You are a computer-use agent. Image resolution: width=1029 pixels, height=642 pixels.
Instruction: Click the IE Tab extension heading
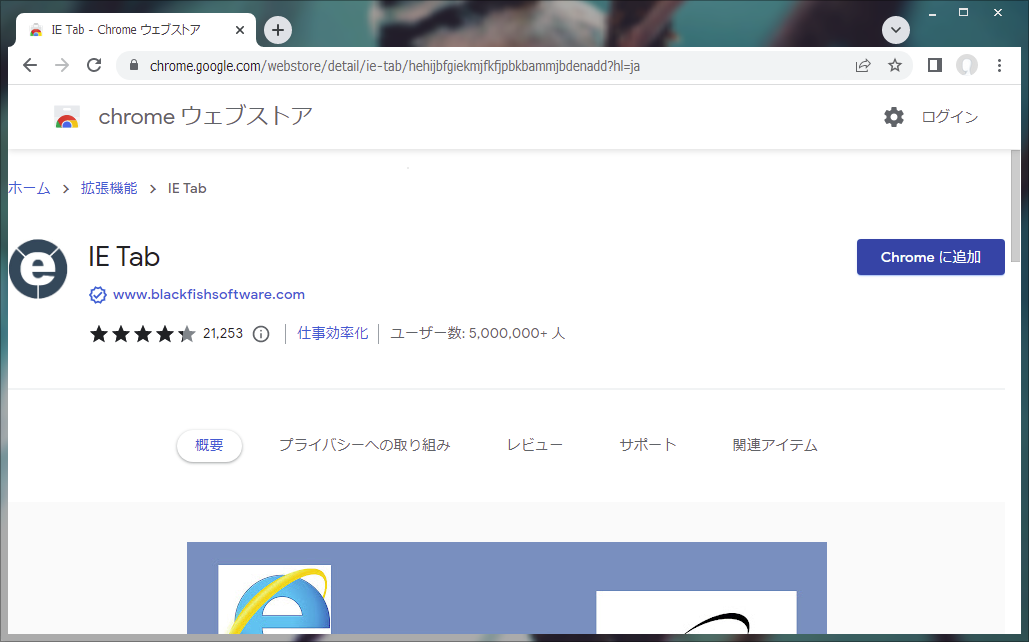click(x=124, y=257)
